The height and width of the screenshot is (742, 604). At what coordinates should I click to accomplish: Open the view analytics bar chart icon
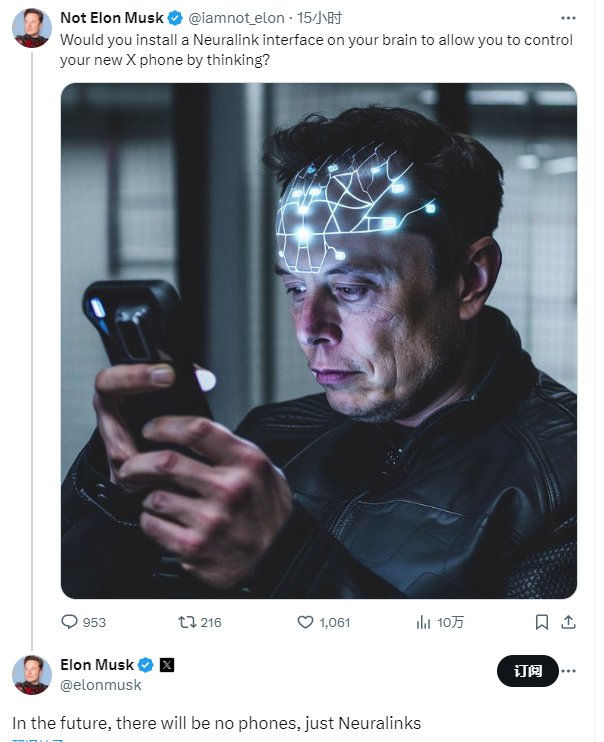pyautogui.click(x=423, y=622)
